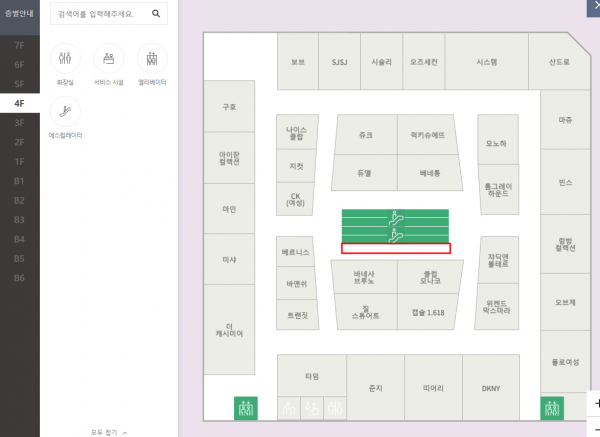
Task: Switch to basement floor B2
Action: pos(20,201)
